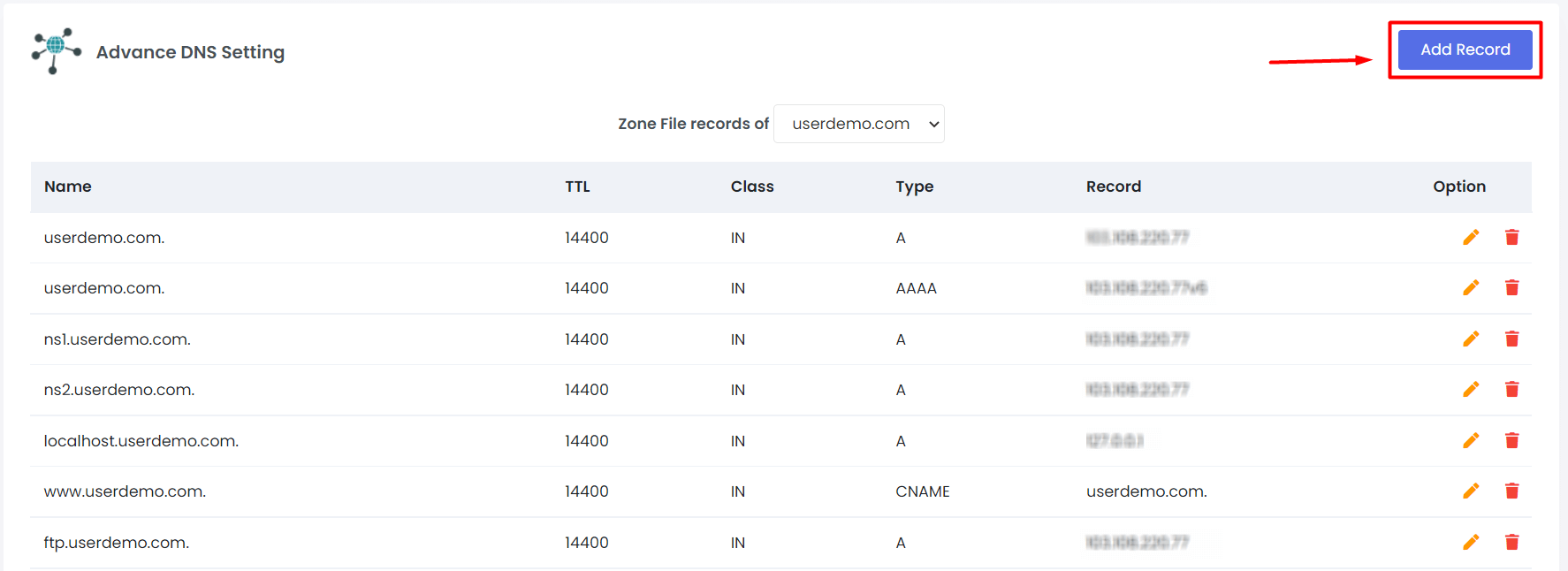Click the Advance DNS Setting network logo
This screenshot has height=571, width=1568.
57,51
